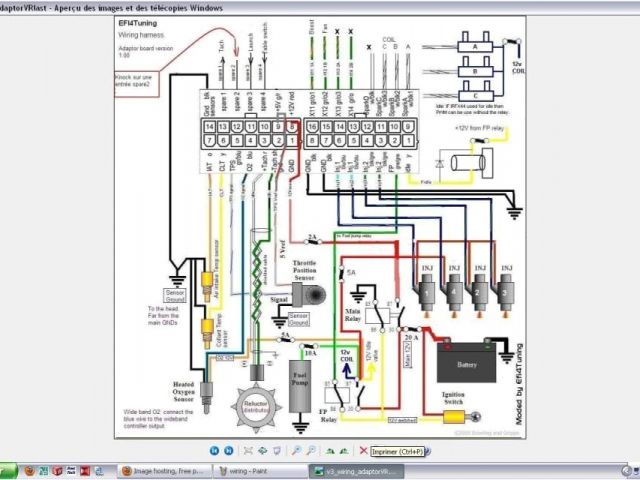Open the Windows Start menu
The image size is (640, 480).
(8, 470)
